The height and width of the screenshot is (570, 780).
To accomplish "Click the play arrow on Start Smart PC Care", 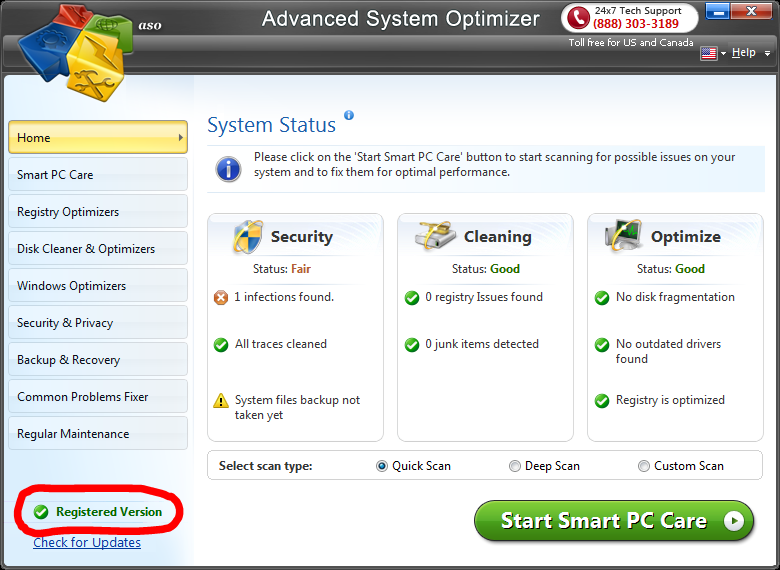I will tap(734, 521).
